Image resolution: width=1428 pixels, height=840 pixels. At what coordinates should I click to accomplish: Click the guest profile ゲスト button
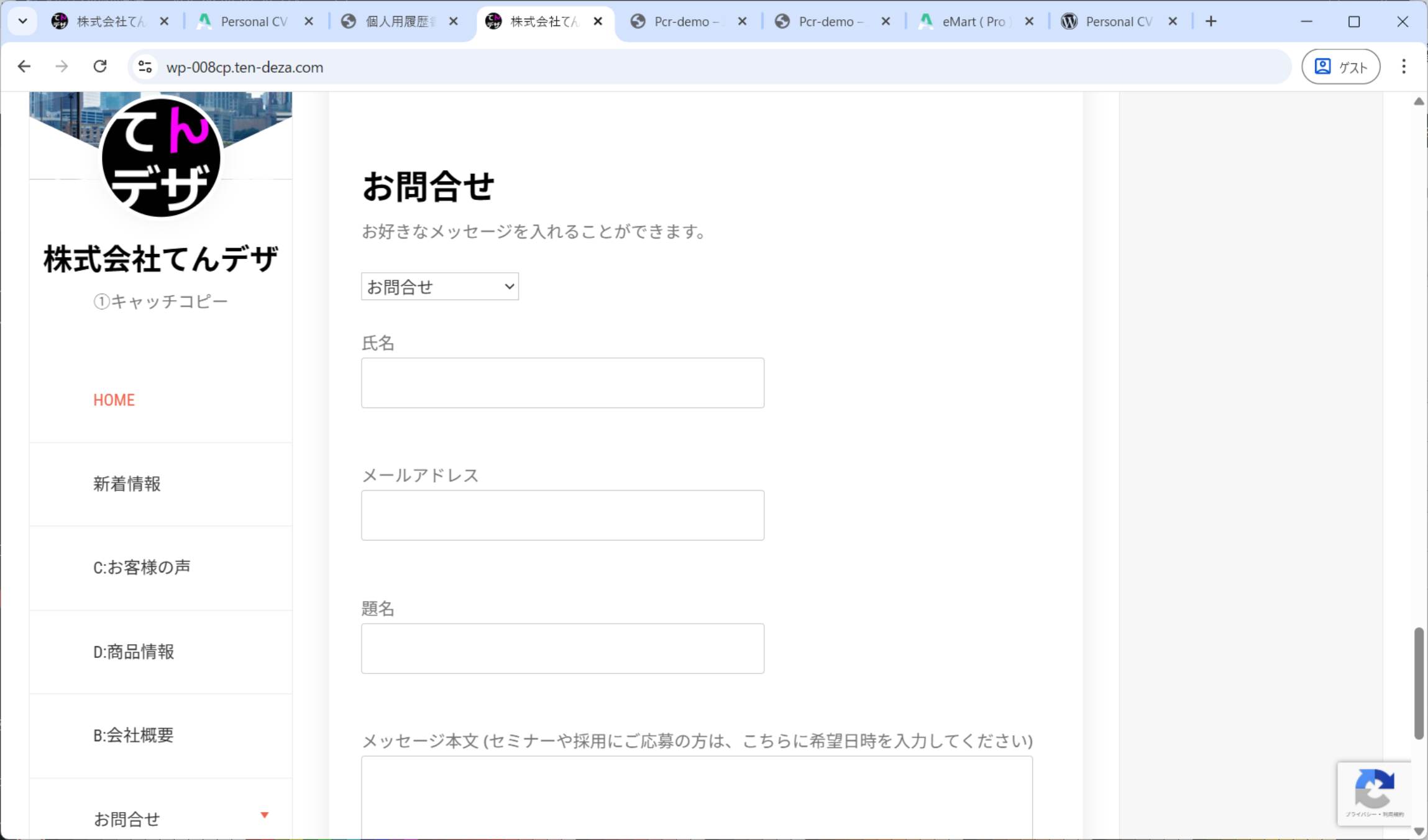click(1340, 66)
